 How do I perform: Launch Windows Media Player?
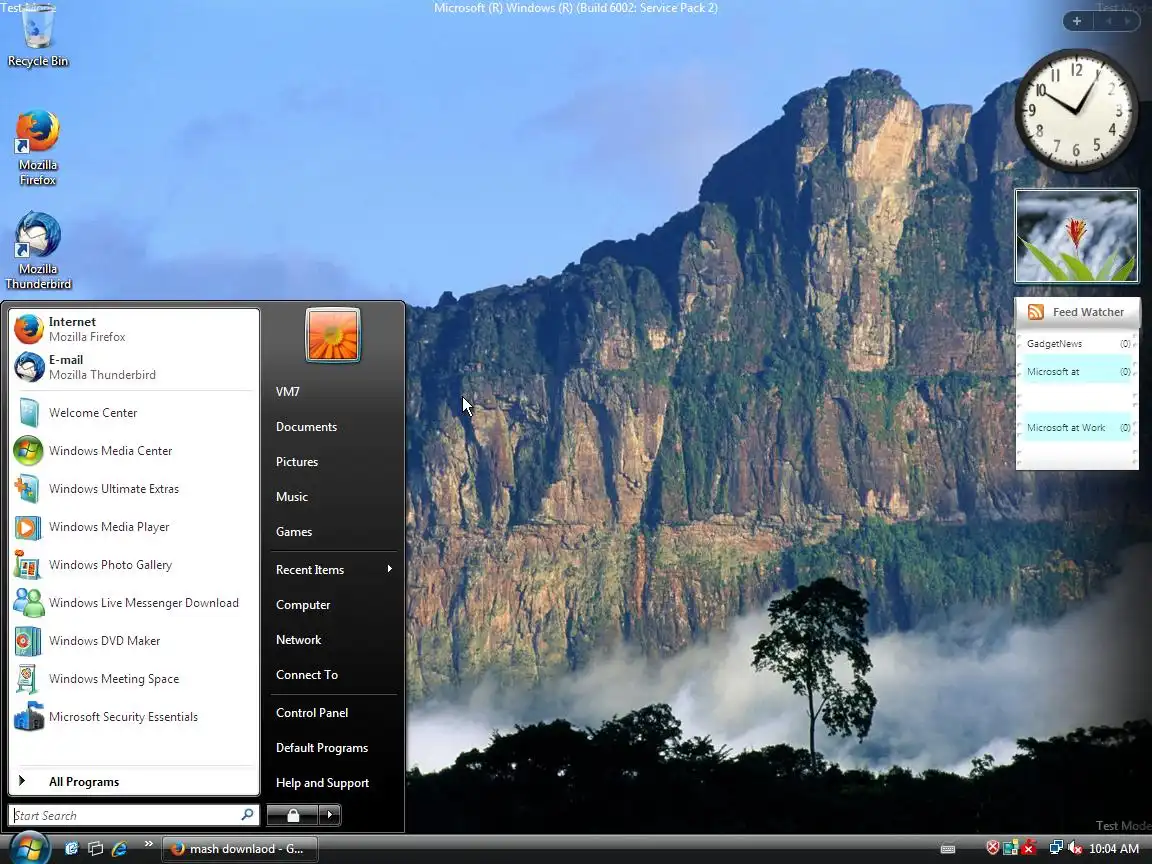pos(134,527)
